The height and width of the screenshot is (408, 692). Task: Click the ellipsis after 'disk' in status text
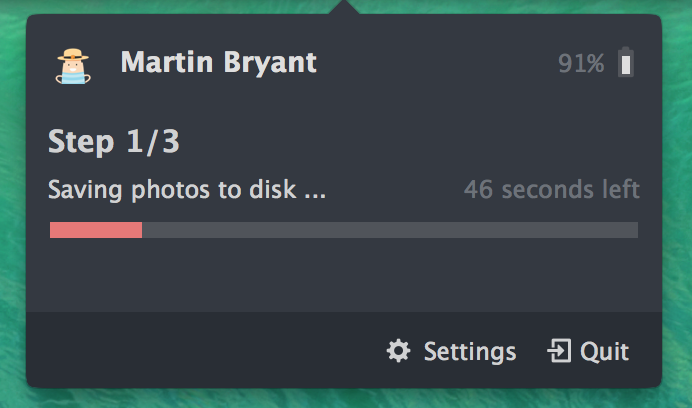[x=312, y=196]
